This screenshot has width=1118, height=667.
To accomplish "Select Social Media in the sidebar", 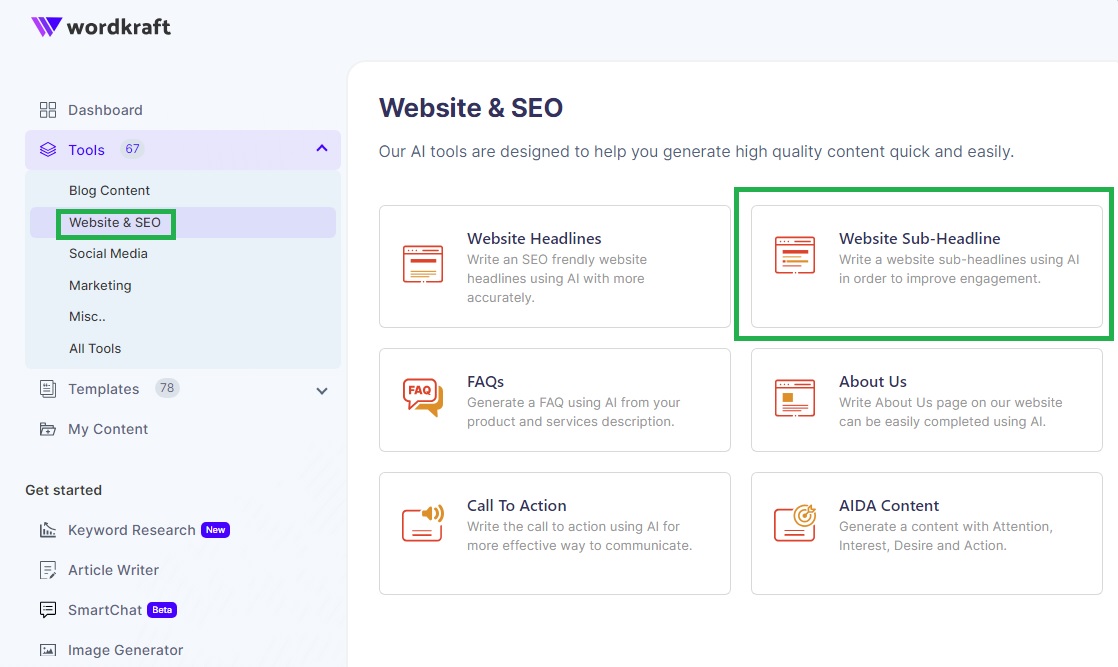I will pyautogui.click(x=108, y=253).
